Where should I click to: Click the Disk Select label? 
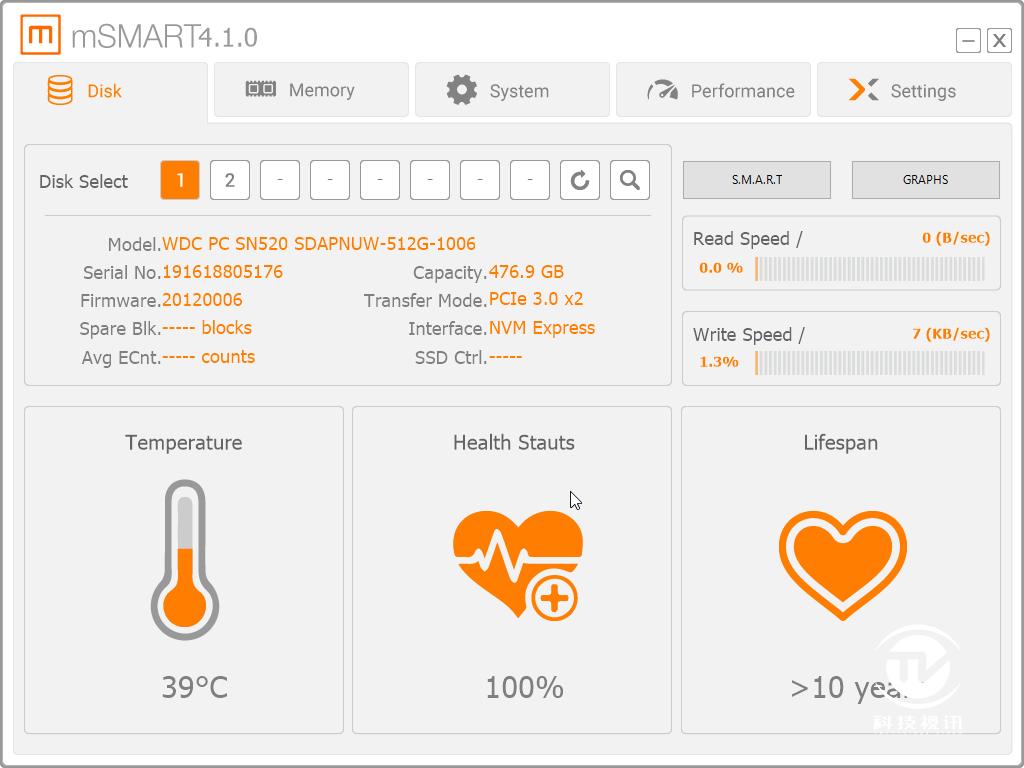84,181
